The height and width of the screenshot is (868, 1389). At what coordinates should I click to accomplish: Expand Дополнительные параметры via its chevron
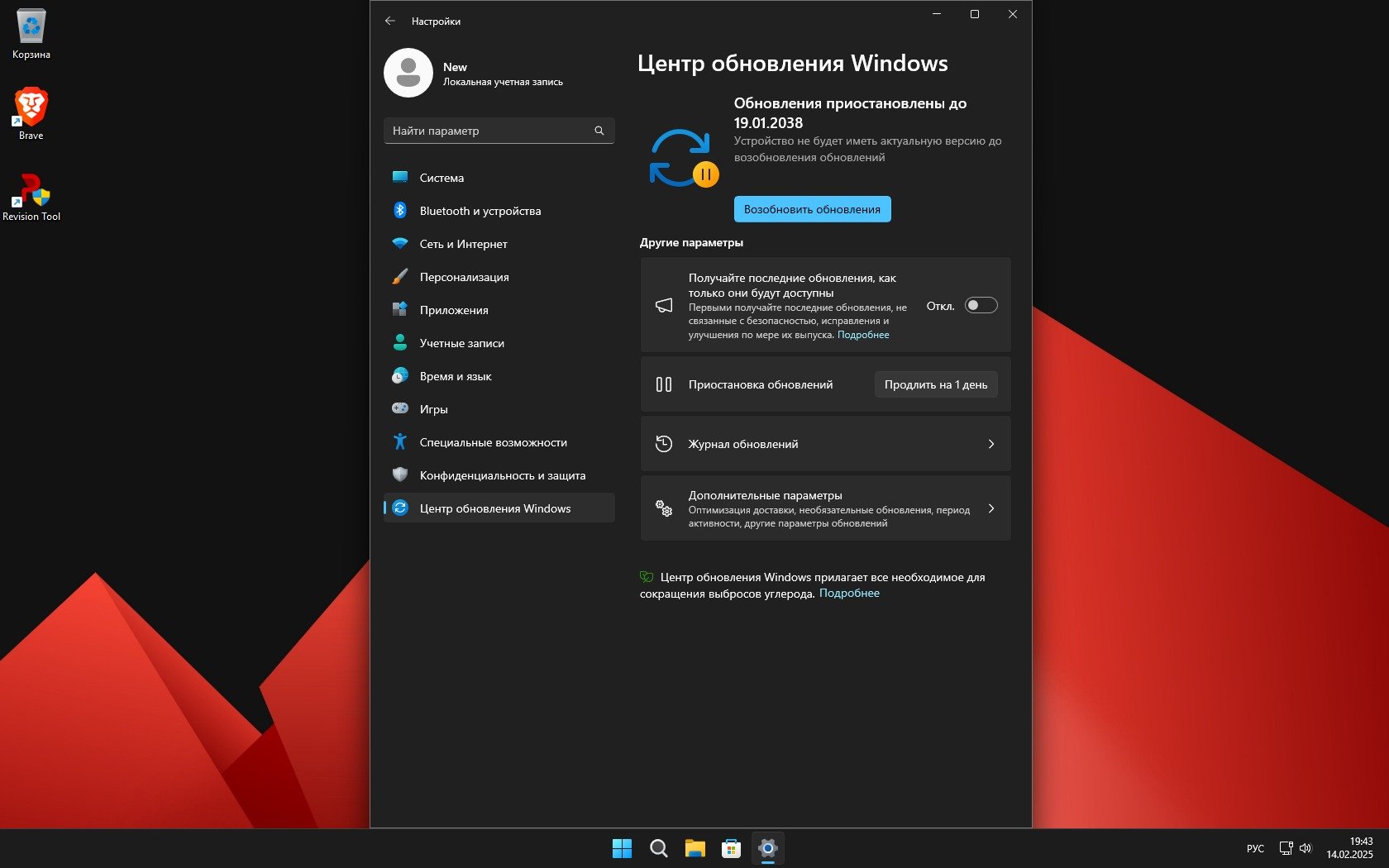991,508
